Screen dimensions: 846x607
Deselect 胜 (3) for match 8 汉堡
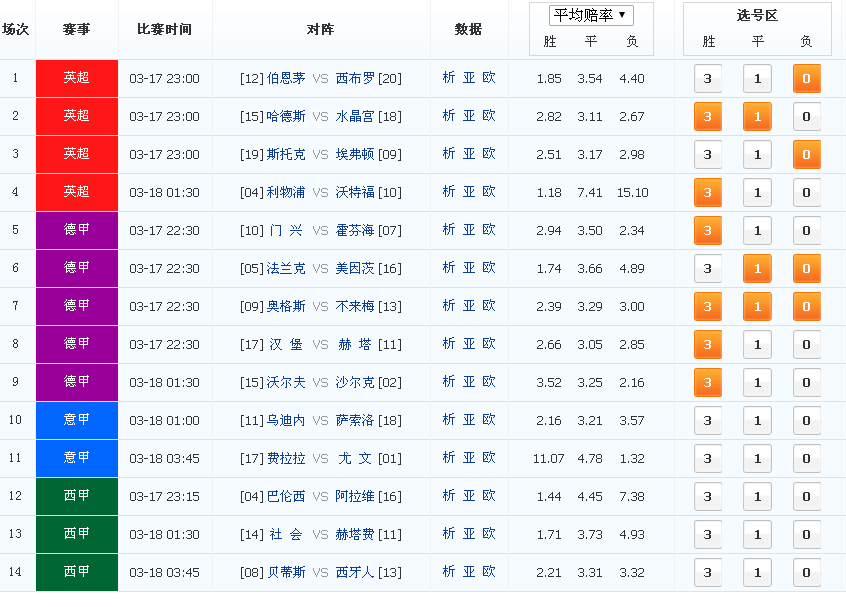[x=707, y=345]
